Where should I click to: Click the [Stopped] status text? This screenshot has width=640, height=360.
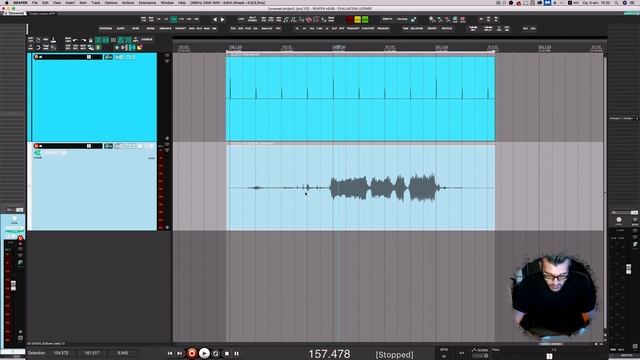[394, 355]
